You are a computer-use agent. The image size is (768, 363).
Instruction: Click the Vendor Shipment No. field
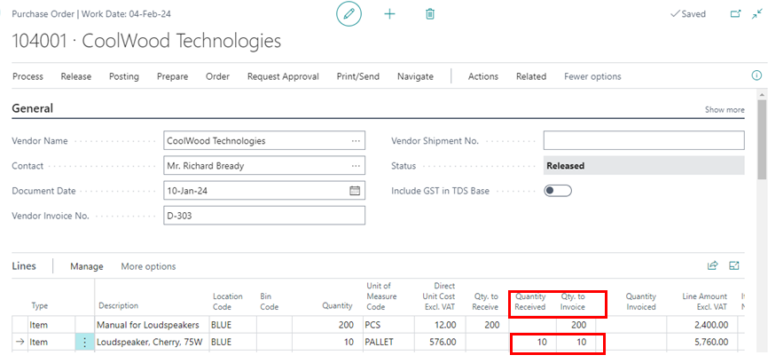coord(644,141)
